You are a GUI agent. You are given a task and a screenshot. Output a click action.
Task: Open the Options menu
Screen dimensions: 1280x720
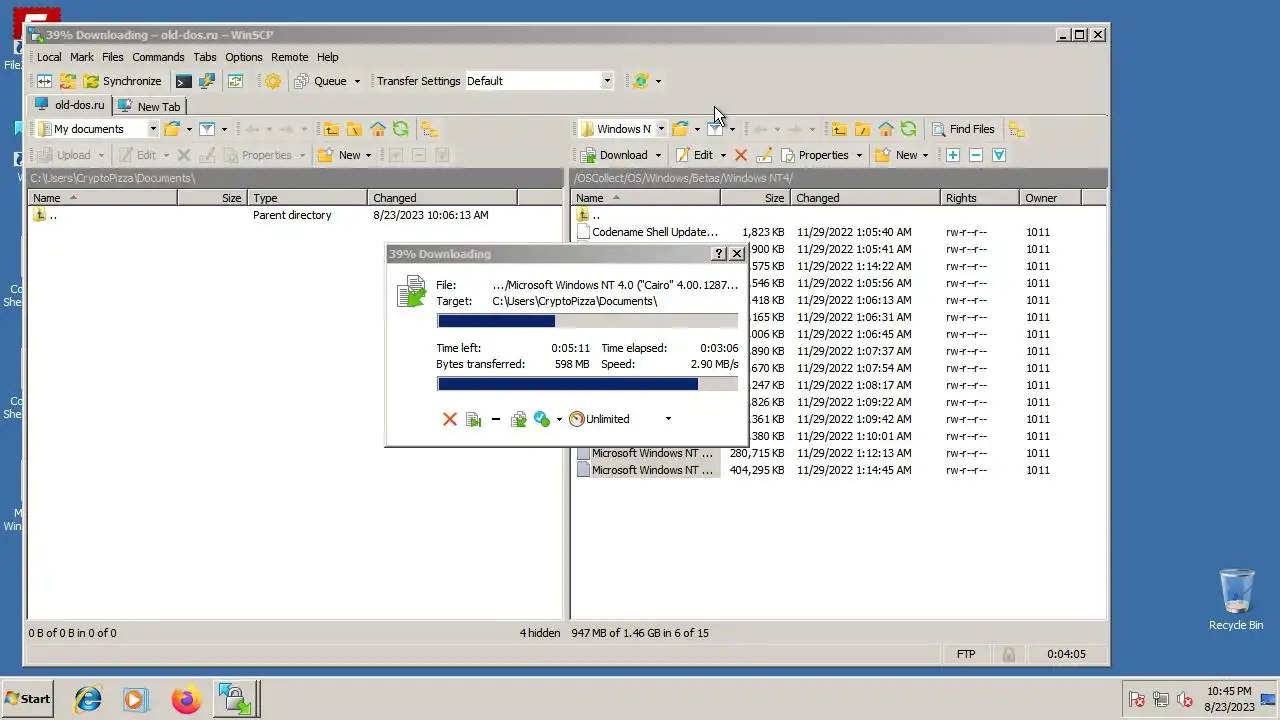[x=243, y=57]
